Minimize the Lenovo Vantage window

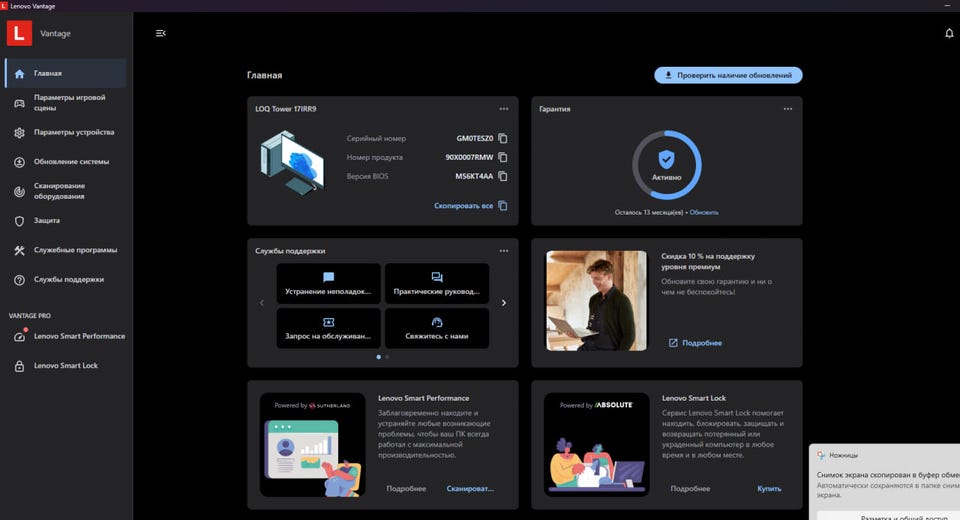947,6
